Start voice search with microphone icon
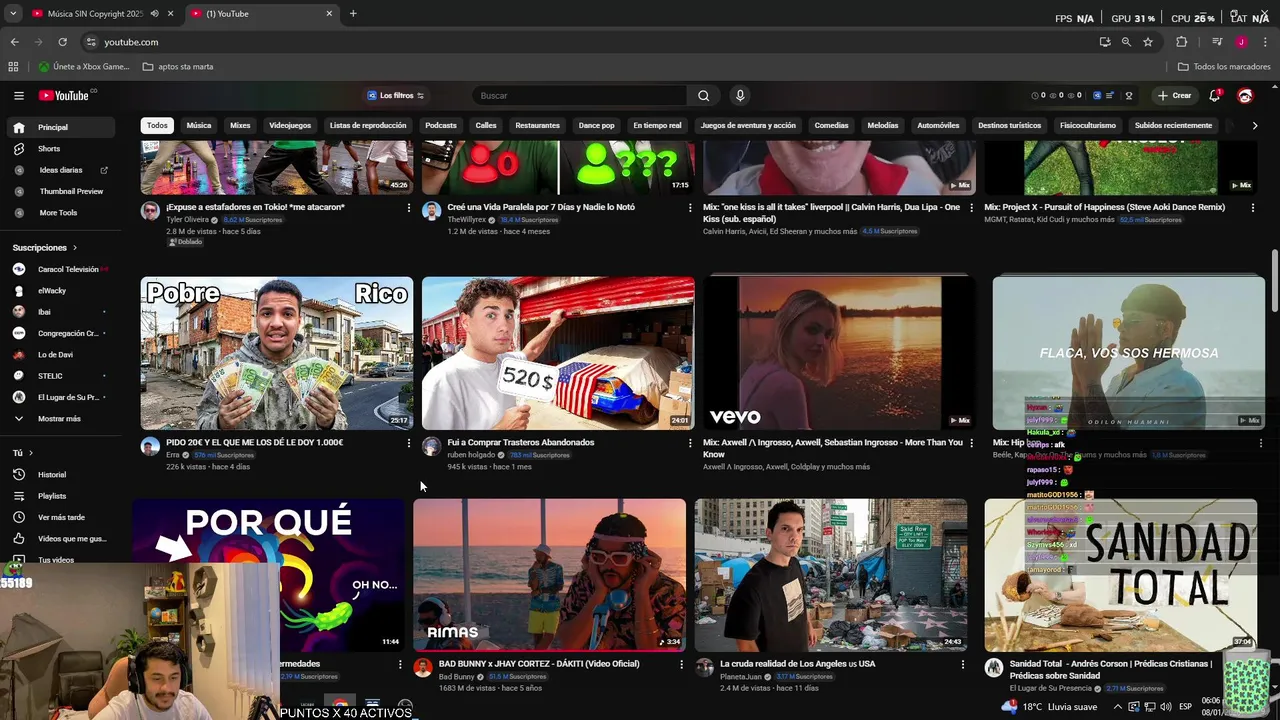The image size is (1280, 720). coord(740,96)
